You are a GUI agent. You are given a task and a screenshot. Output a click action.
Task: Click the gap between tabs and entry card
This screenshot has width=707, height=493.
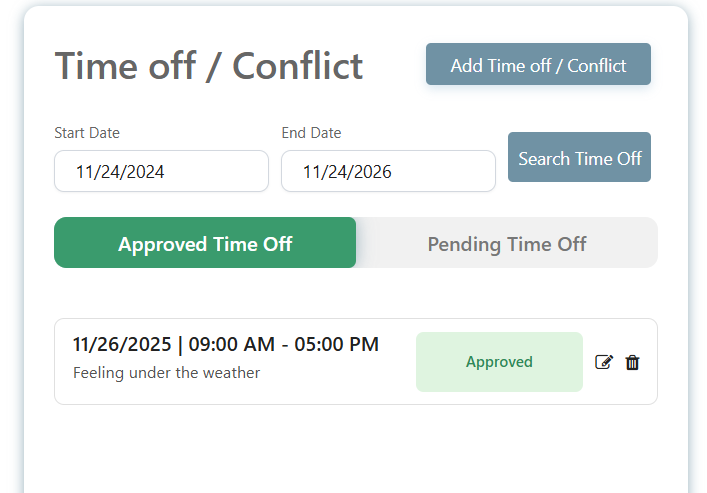(355, 293)
